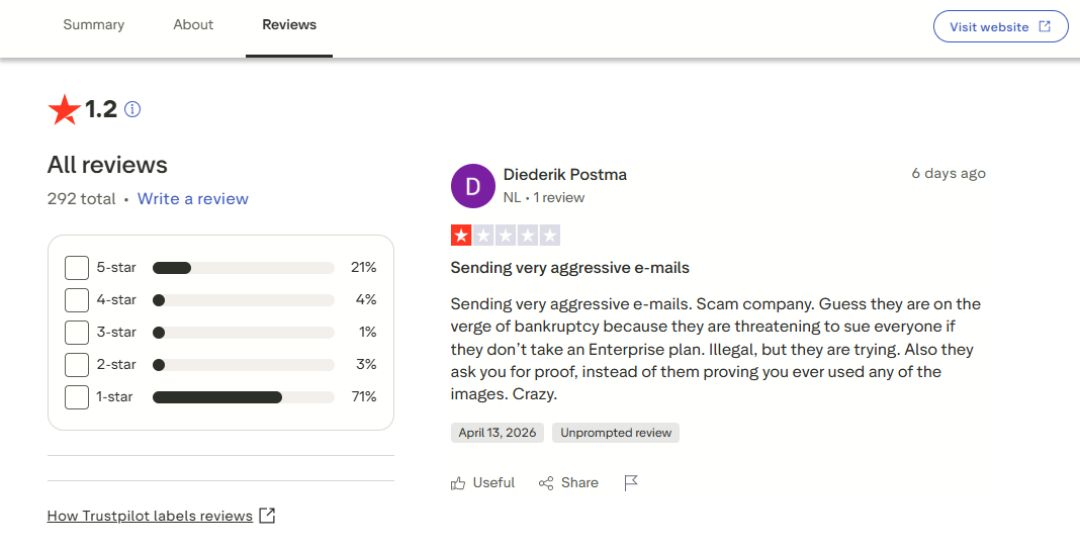Open How Trustpilot labels reviews link
This screenshot has width=1080, height=551.
(x=150, y=516)
